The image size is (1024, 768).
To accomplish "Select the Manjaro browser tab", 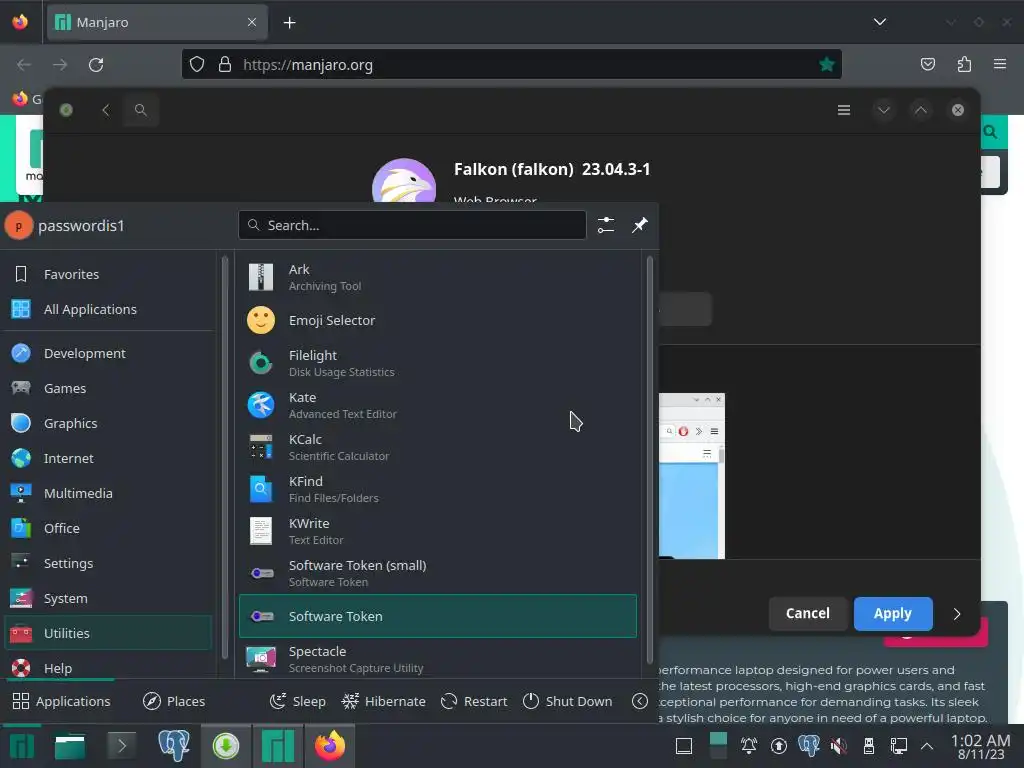I will [157, 23].
